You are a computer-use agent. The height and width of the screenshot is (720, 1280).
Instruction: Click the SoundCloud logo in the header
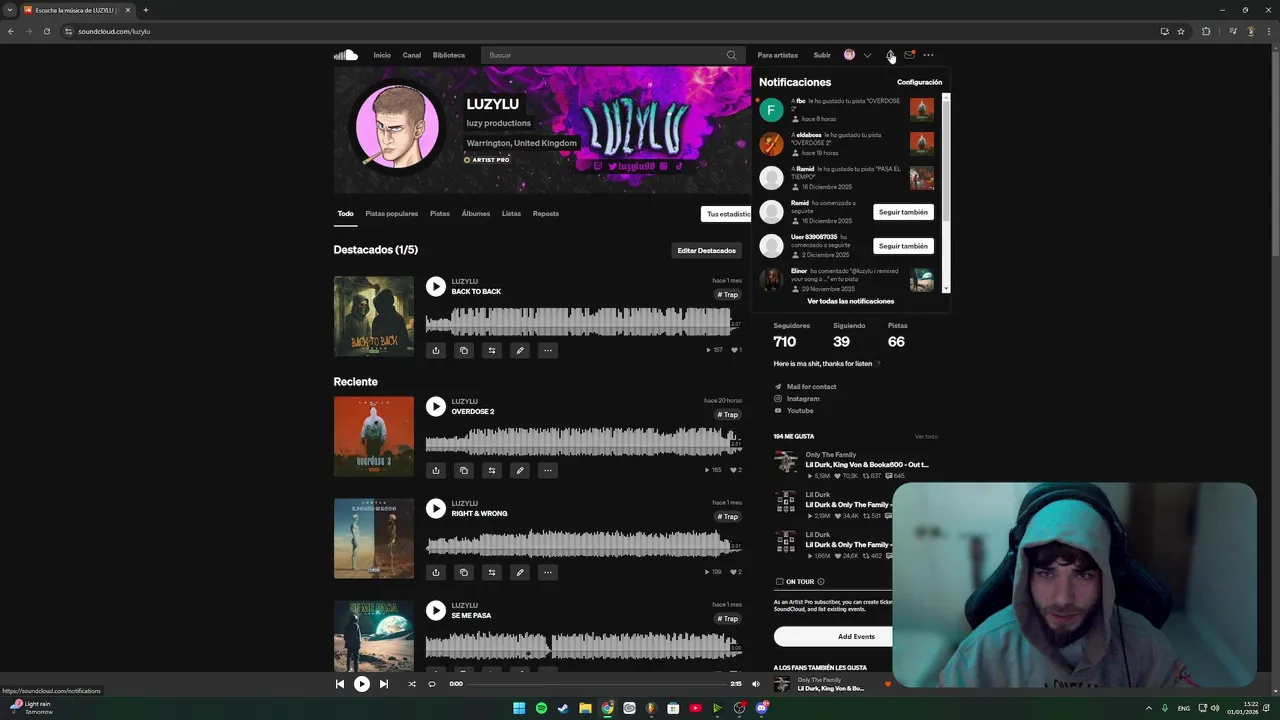click(346, 55)
